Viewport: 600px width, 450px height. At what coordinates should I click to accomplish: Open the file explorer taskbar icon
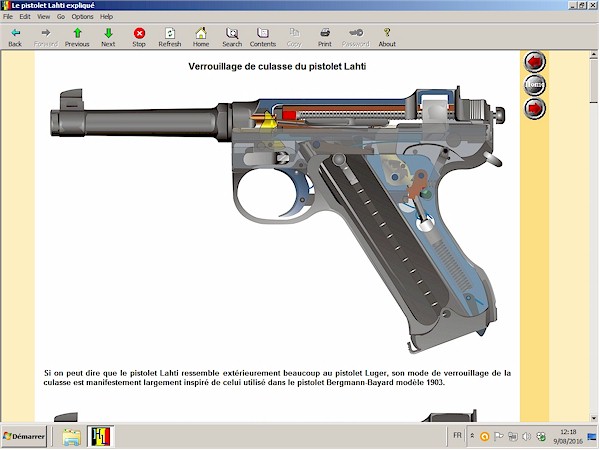click(72, 436)
